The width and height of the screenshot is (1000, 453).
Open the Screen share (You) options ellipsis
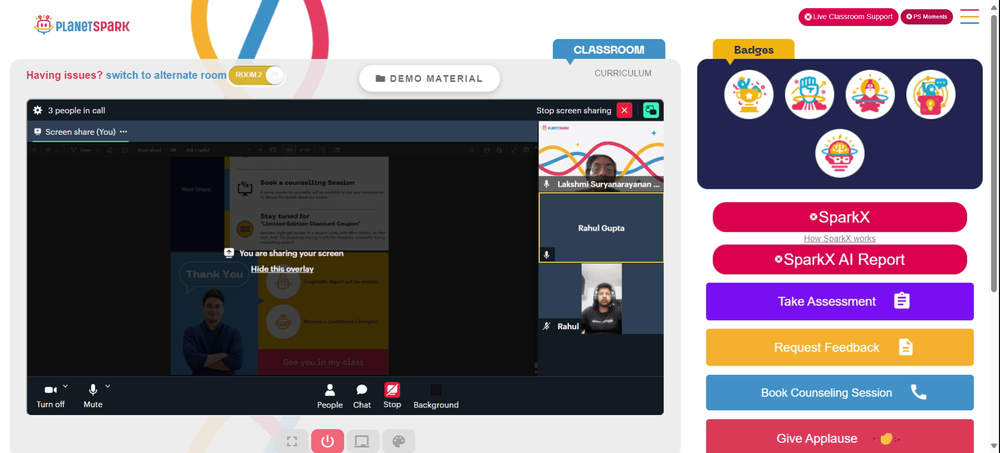pyautogui.click(x=123, y=132)
